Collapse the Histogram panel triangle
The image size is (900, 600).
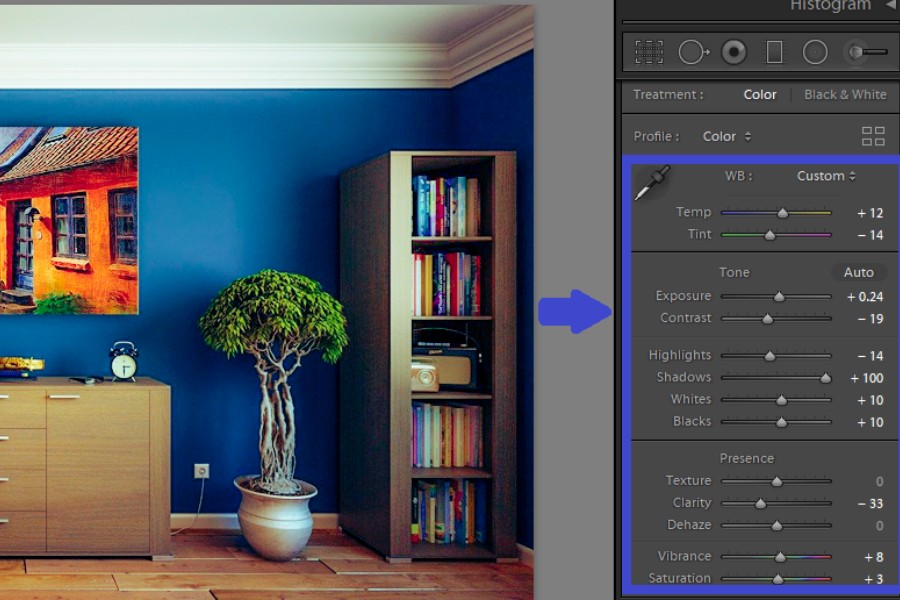pos(890,5)
